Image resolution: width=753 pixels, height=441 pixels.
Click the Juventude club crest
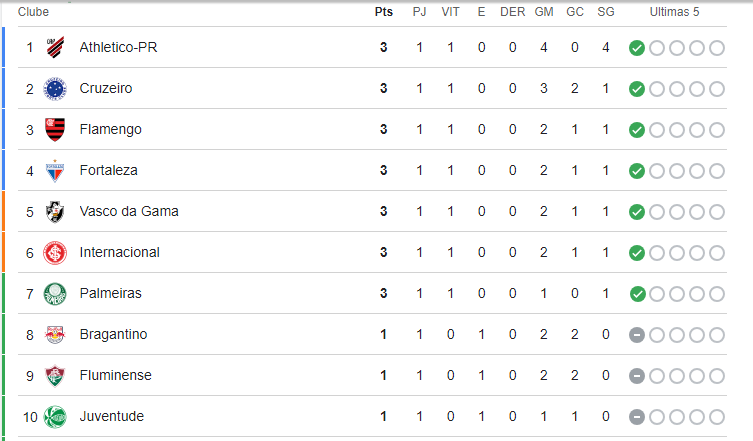pos(55,416)
